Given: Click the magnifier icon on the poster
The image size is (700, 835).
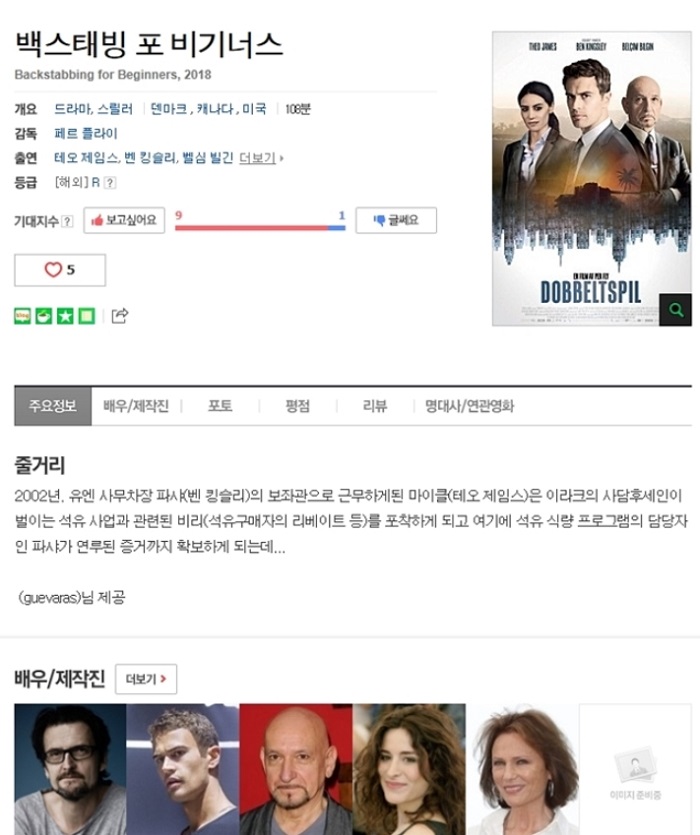Looking at the screenshot, I should (675, 309).
